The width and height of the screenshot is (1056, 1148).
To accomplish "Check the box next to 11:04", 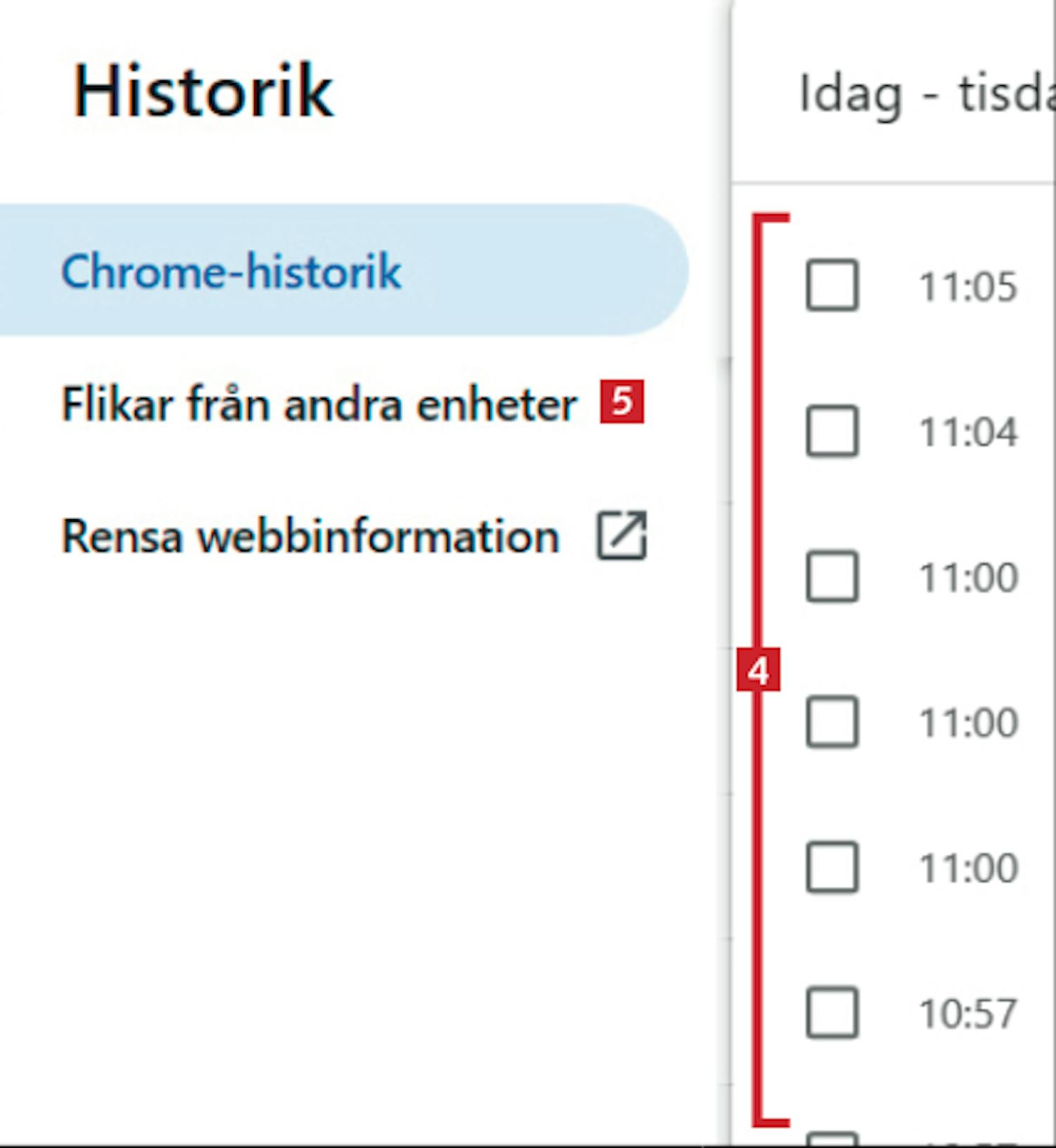I will pyautogui.click(x=831, y=431).
